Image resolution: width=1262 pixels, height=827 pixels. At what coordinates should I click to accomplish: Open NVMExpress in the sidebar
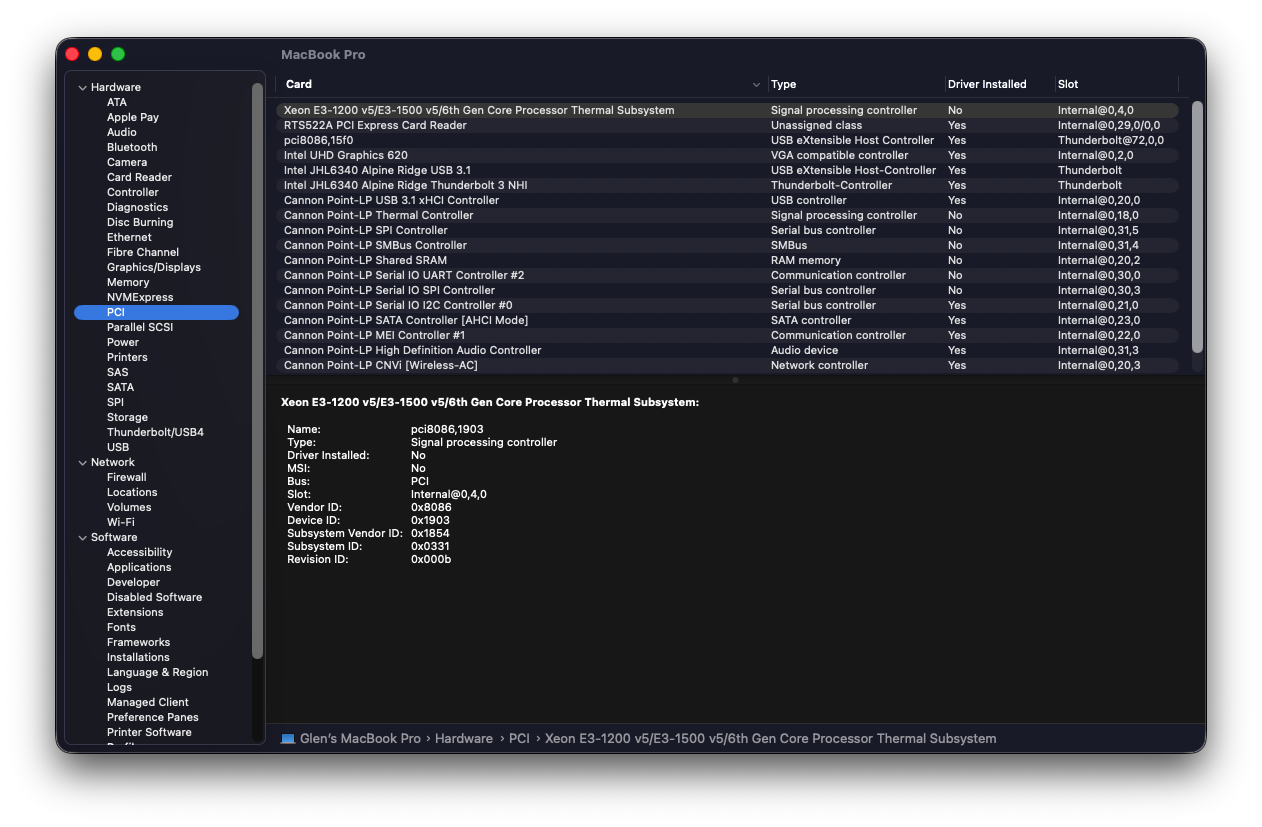140,297
